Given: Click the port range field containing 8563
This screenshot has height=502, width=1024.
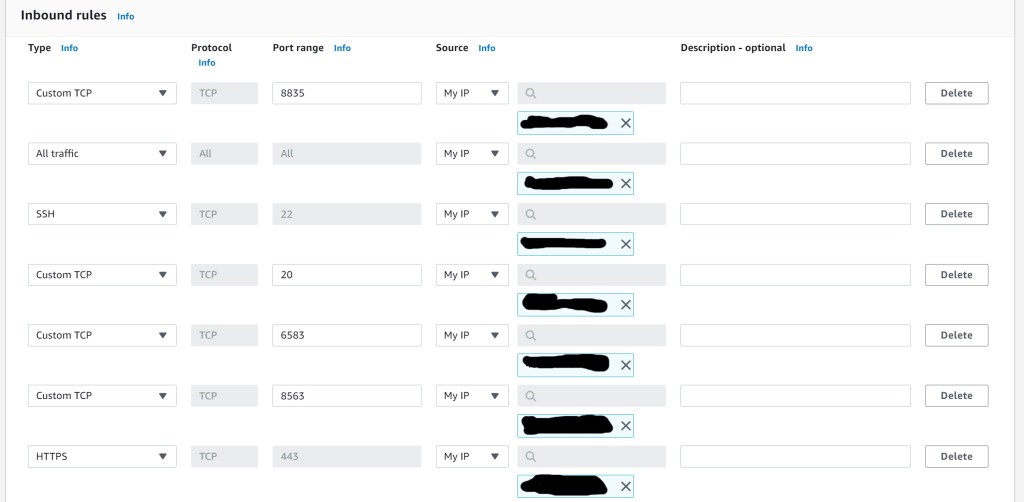Looking at the screenshot, I should [346, 396].
